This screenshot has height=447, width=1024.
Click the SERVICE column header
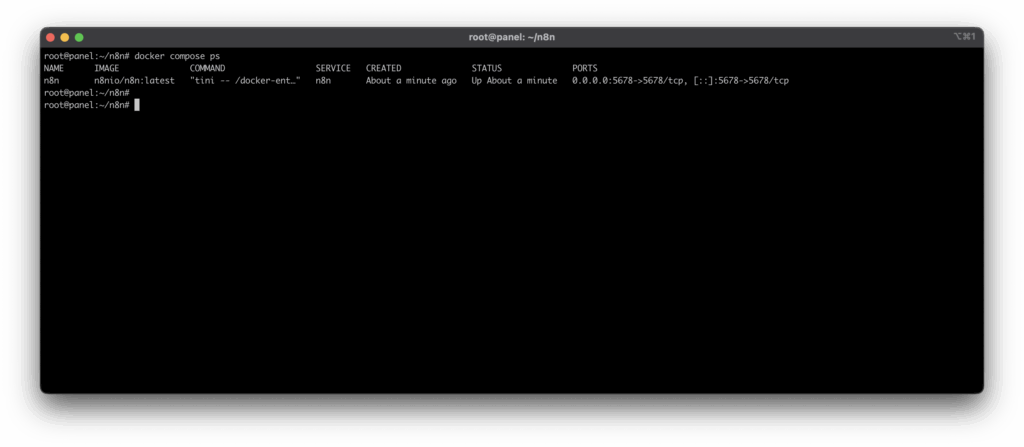pos(333,68)
